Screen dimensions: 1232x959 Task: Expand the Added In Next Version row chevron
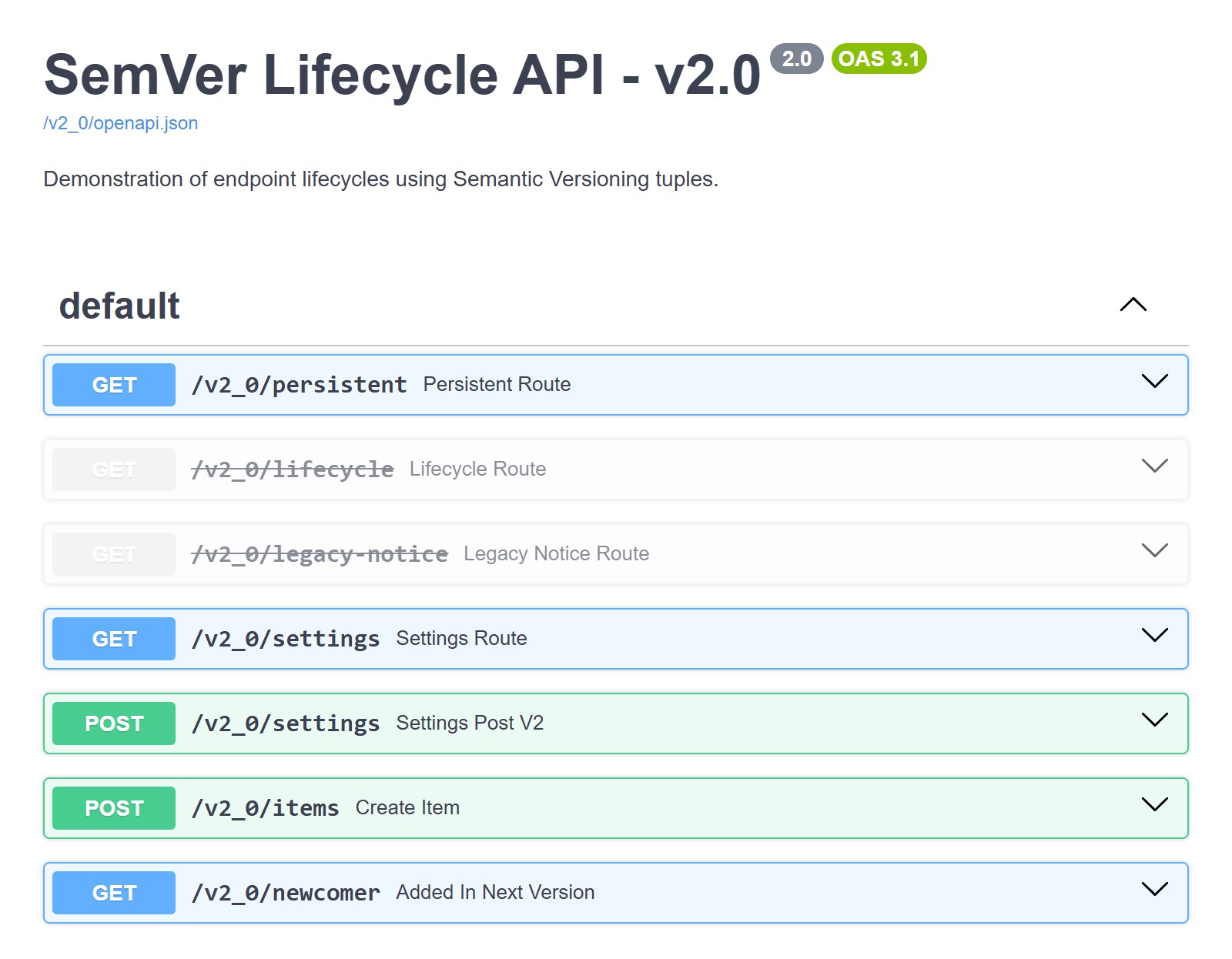click(1154, 889)
